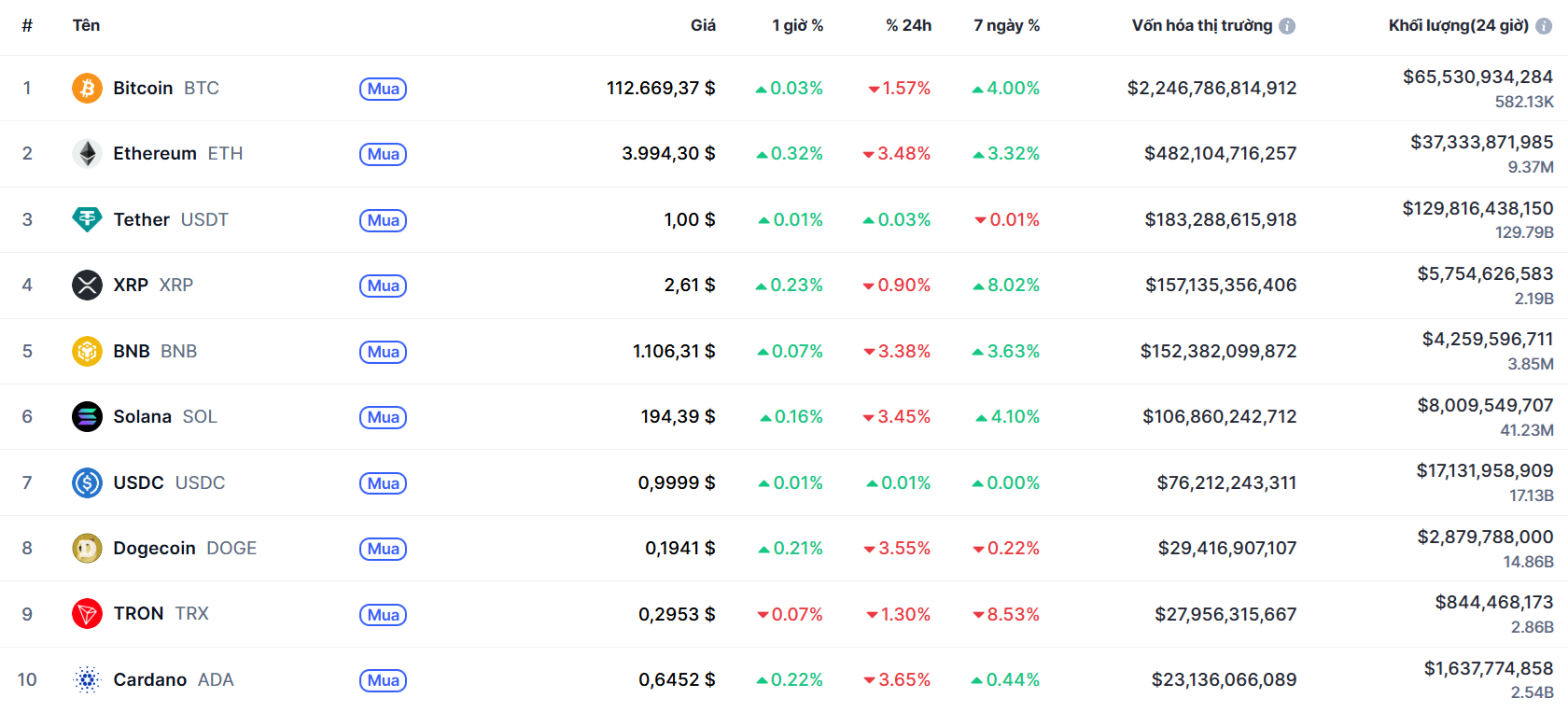Click the BNB coin logo

[x=87, y=351]
